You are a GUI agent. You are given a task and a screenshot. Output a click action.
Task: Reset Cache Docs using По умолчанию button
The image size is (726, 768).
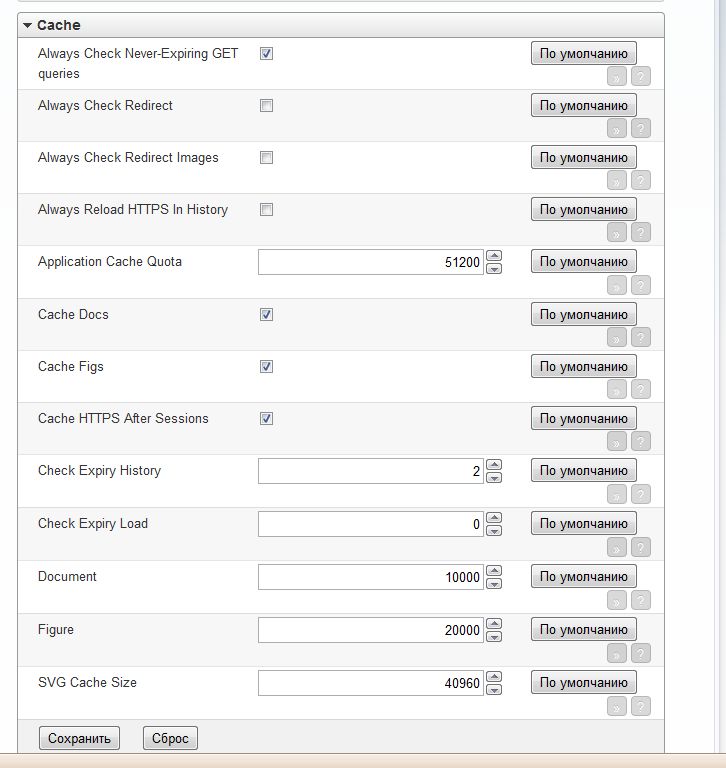pyautogui.click(x=583, y=314)
